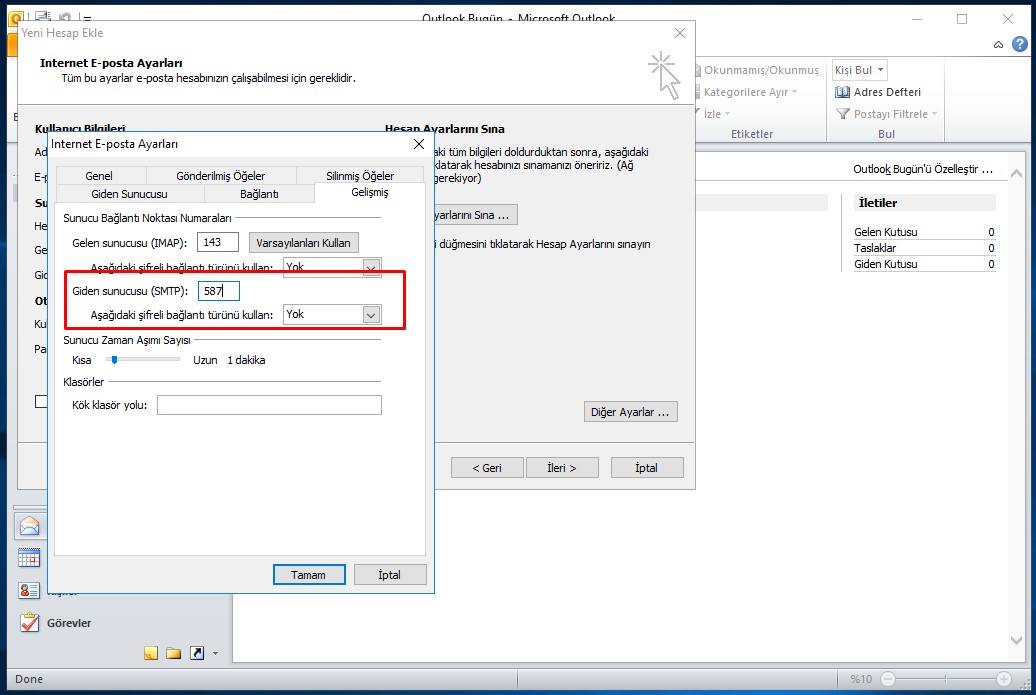The image size is (1036, 695).
Task: Open Gelen Kutusu in İletiler list
Action: [885, 232]
